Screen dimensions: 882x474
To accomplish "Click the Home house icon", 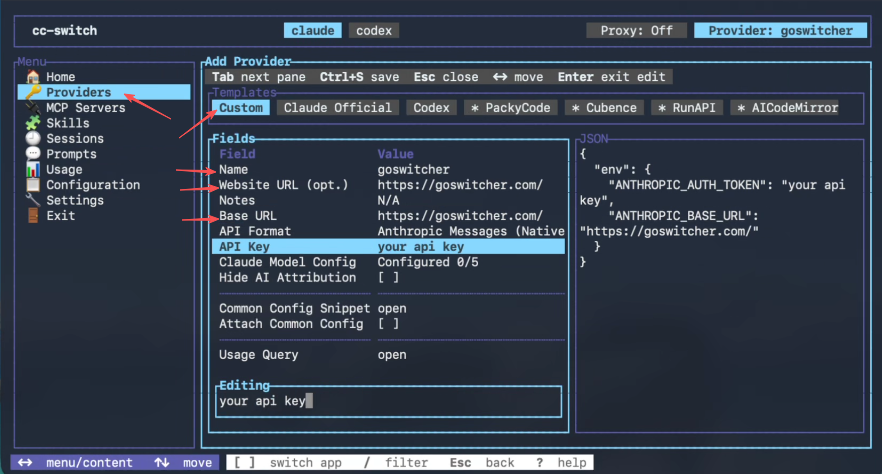I will pos(33,76).
